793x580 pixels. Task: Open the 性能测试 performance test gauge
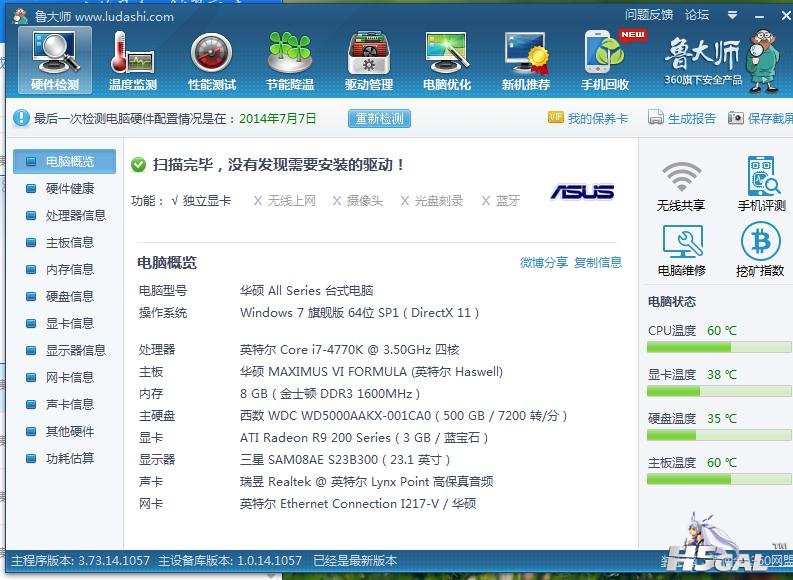click(212, 60)
